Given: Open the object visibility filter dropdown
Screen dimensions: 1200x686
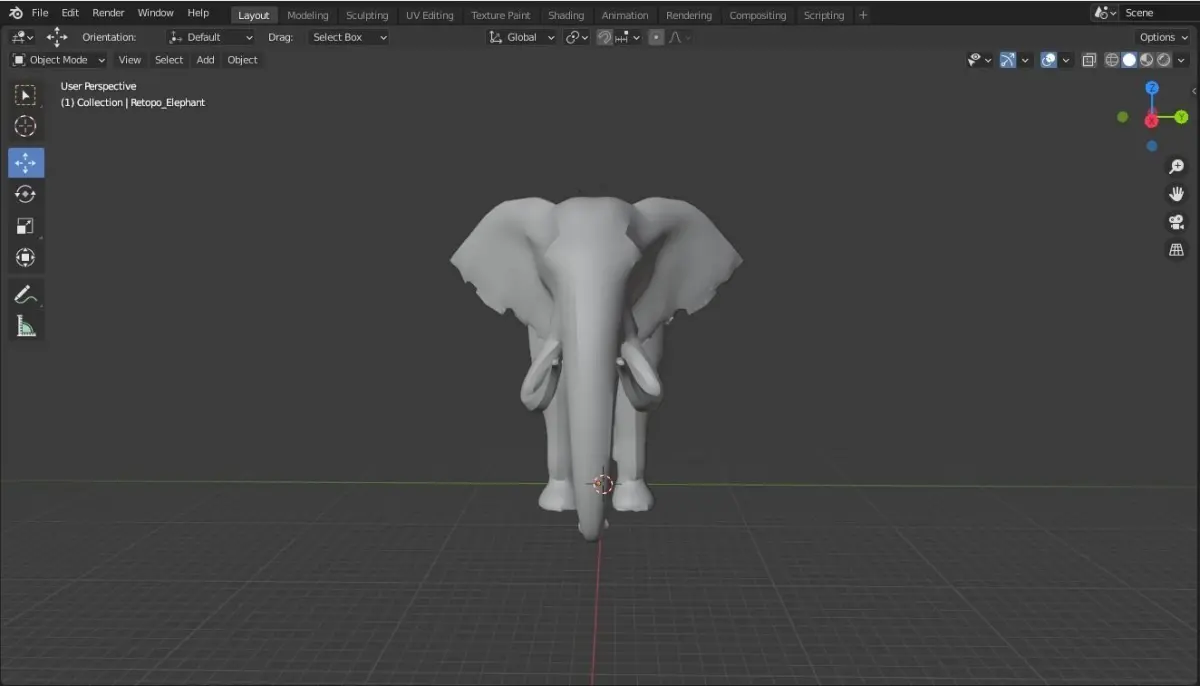Looking at the screenshot, I should pyautogui.click(x=980, y=60).
